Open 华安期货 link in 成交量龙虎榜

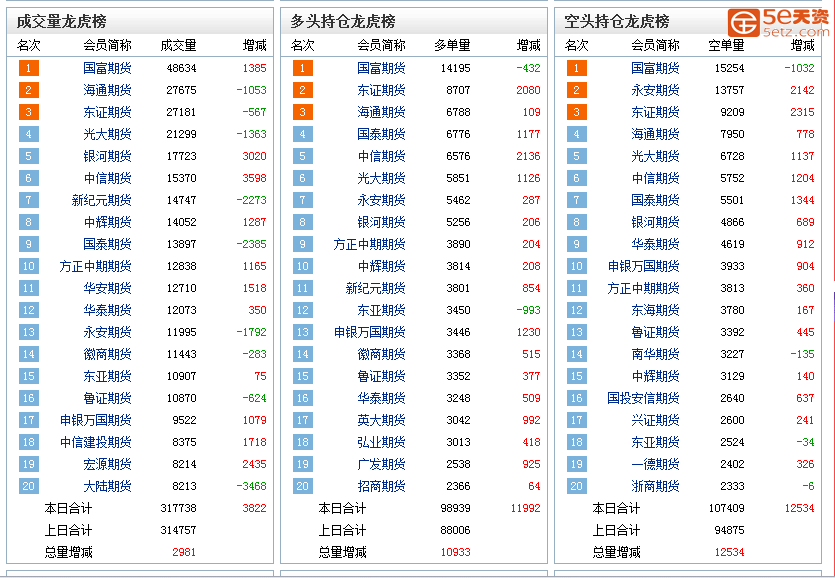(107, 288)
